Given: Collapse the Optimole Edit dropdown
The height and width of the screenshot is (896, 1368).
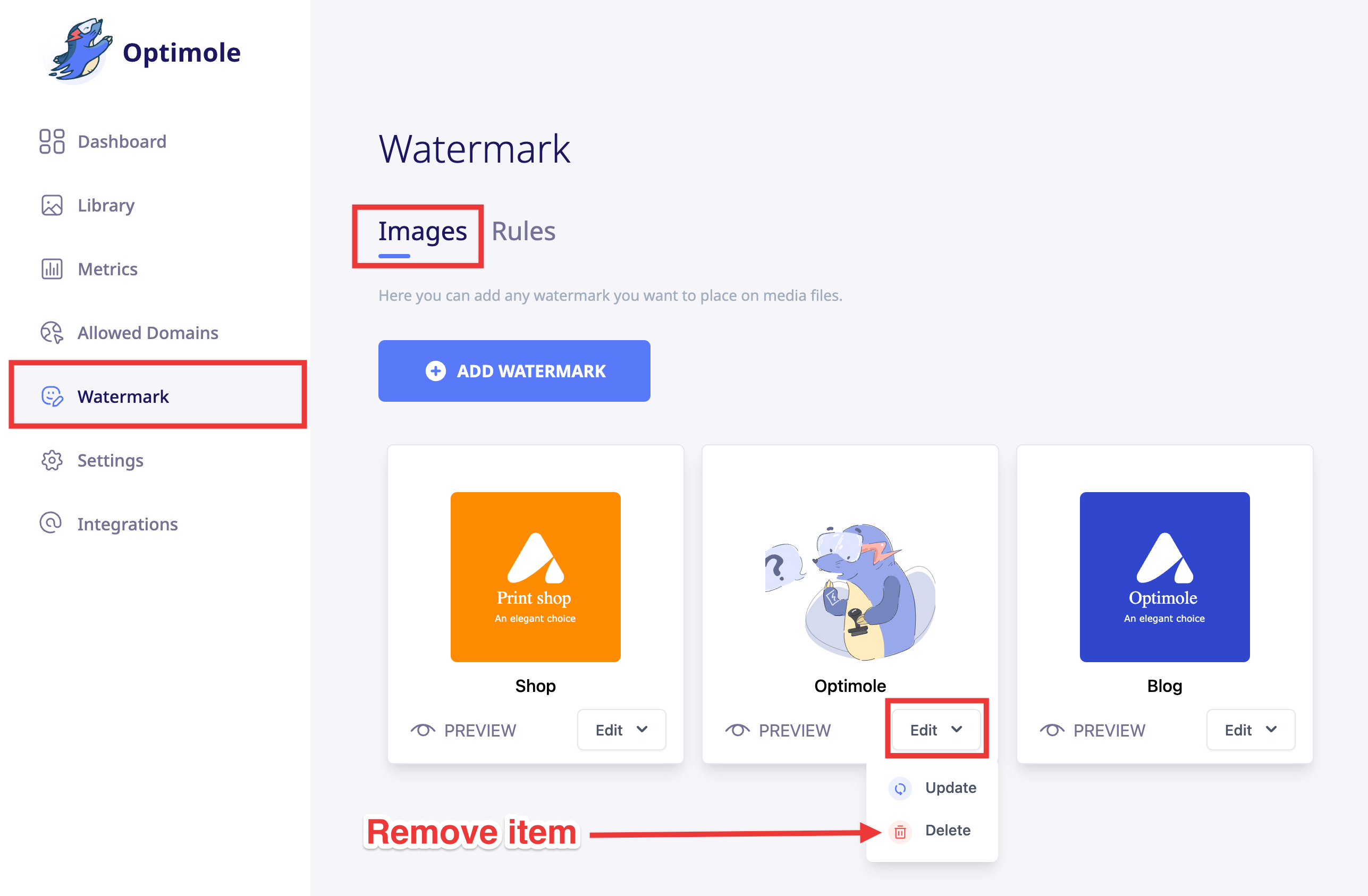Looking at the screenshot, I should click(936, 730).
